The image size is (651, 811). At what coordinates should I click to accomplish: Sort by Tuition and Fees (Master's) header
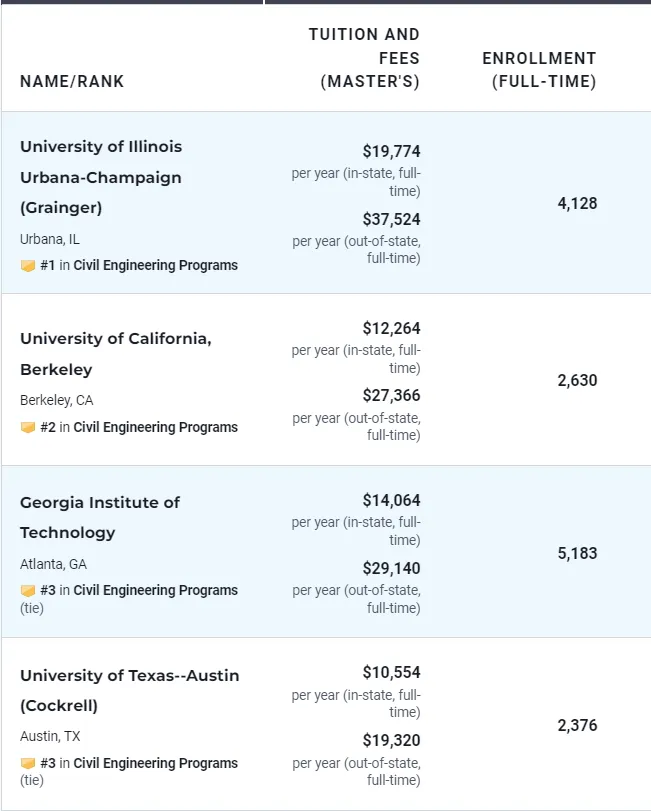(366, 58)
